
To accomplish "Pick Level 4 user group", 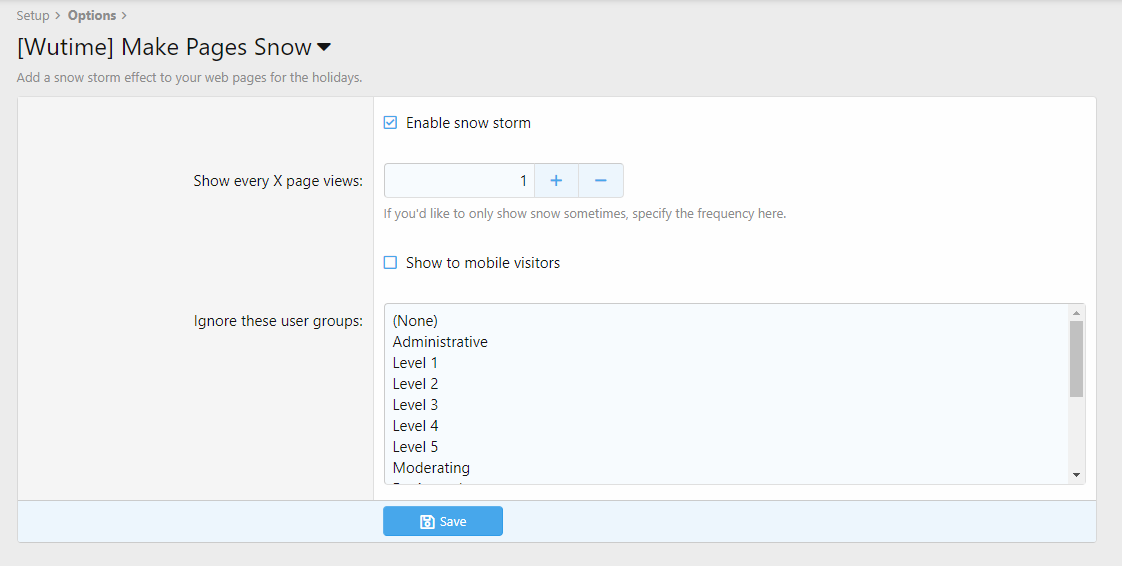I will click(415, 426).
